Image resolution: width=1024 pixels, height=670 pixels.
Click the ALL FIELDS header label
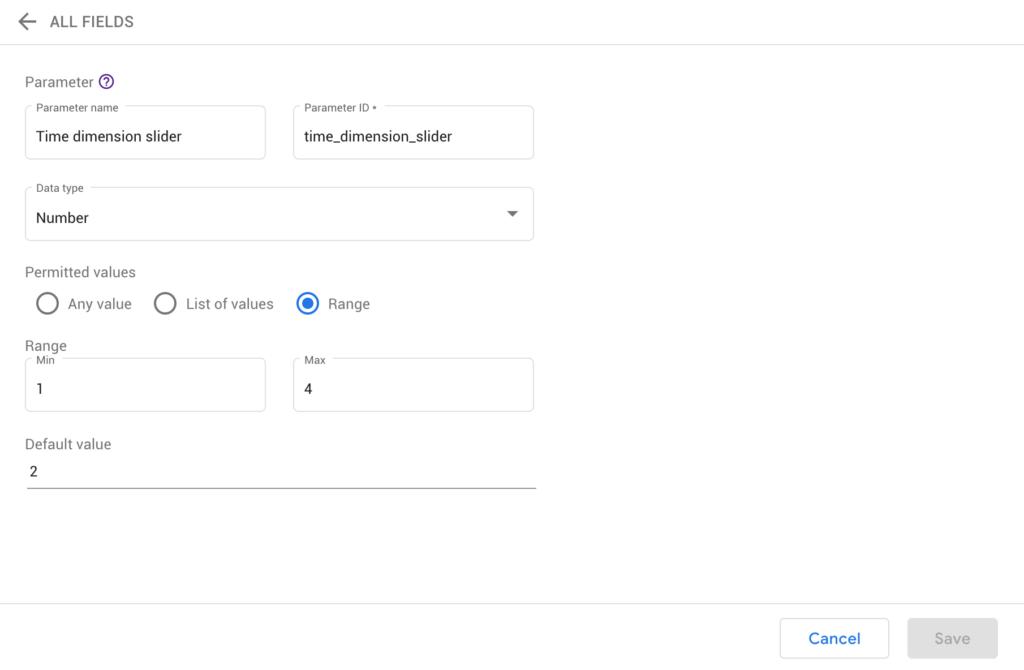point(89,21)
